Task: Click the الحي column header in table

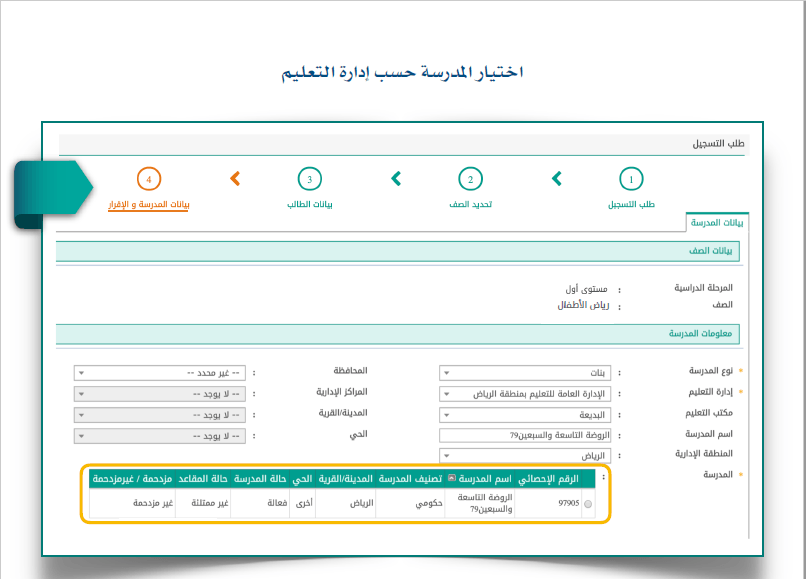Action: point(302,479)
